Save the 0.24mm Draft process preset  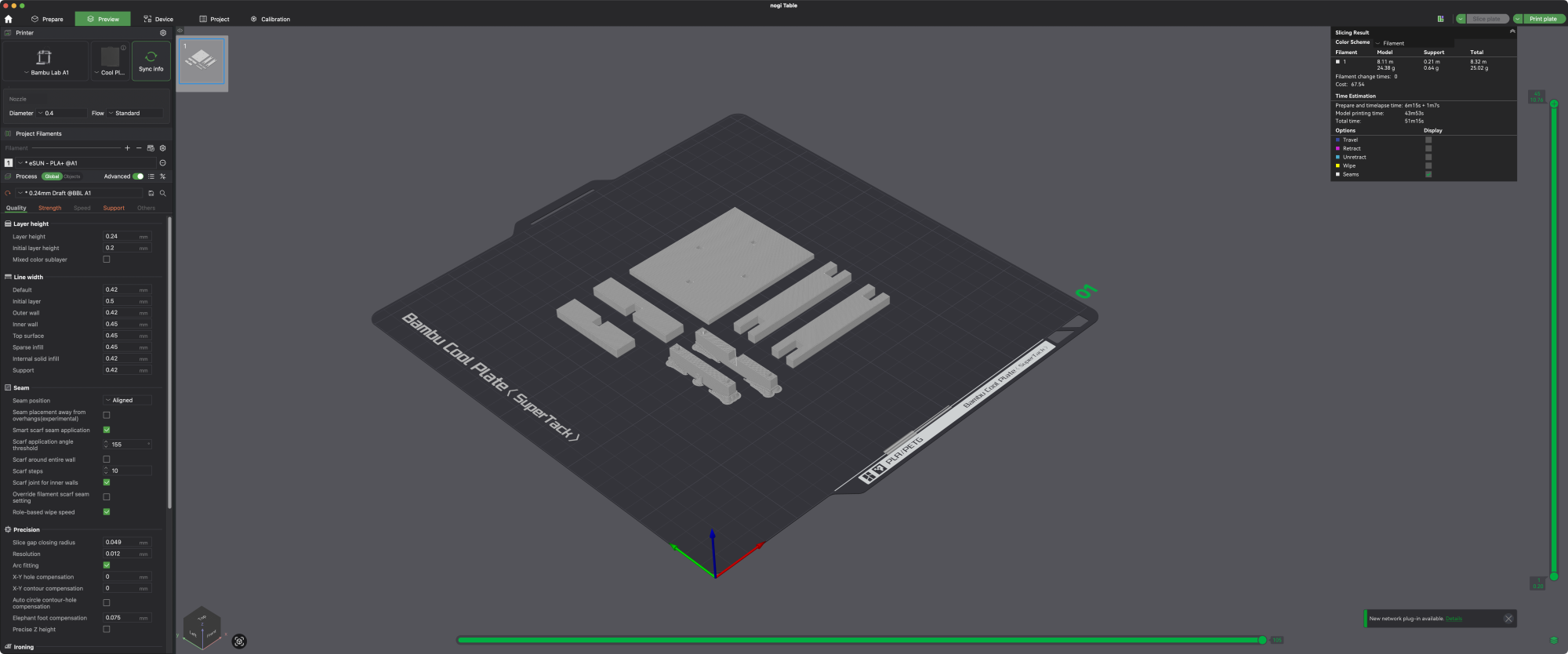(151, 193)
